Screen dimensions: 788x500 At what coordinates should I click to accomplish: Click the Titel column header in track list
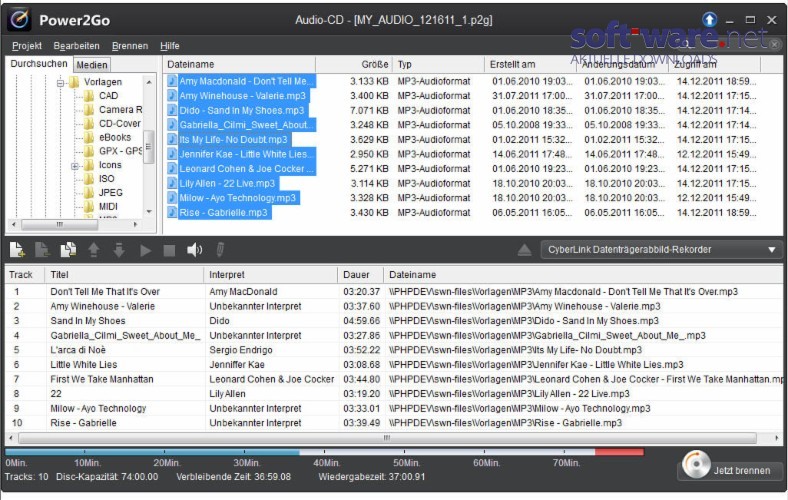(x=124, y=275)
